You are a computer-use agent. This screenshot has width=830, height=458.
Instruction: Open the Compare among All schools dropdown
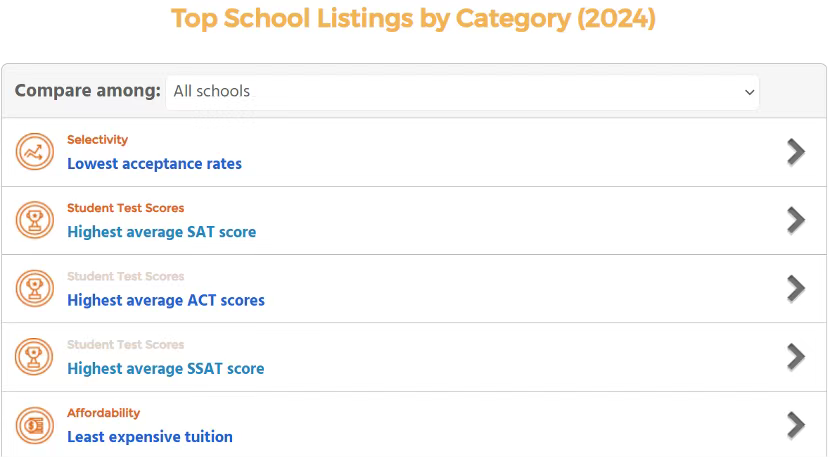[x=462, y=91]
